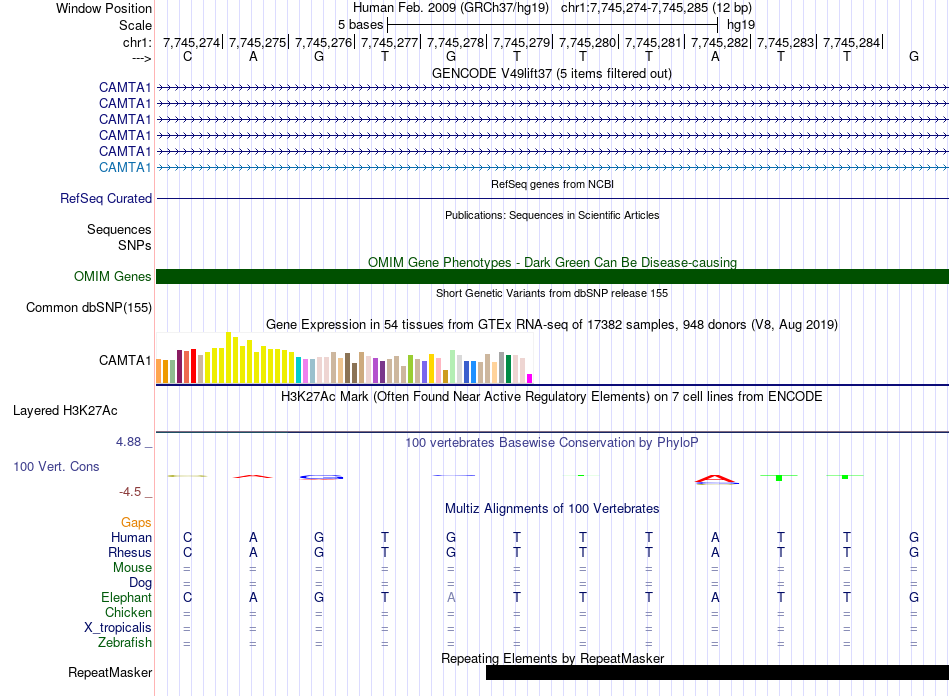Click the 'Human Feb. 2009 (GRCh37/hg19)' assembly text
The width and height of the screenshot is (950, 696).
coord(451,8)
